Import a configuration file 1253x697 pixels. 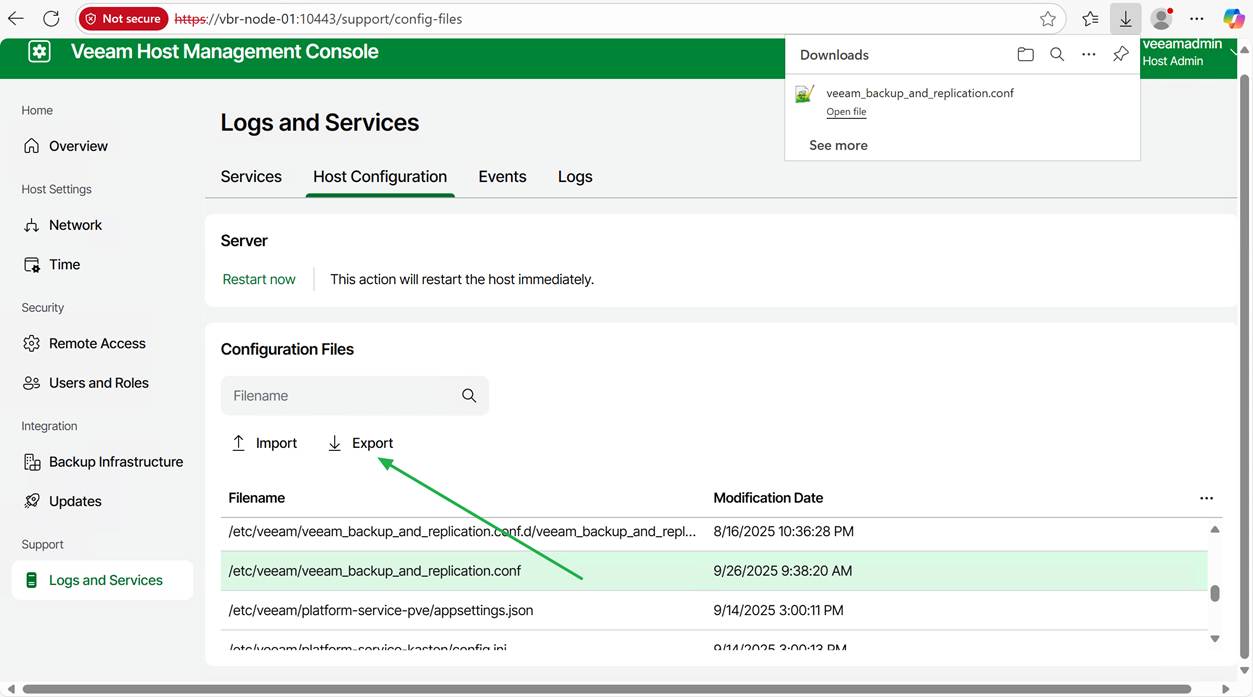(x=265, y=443)
